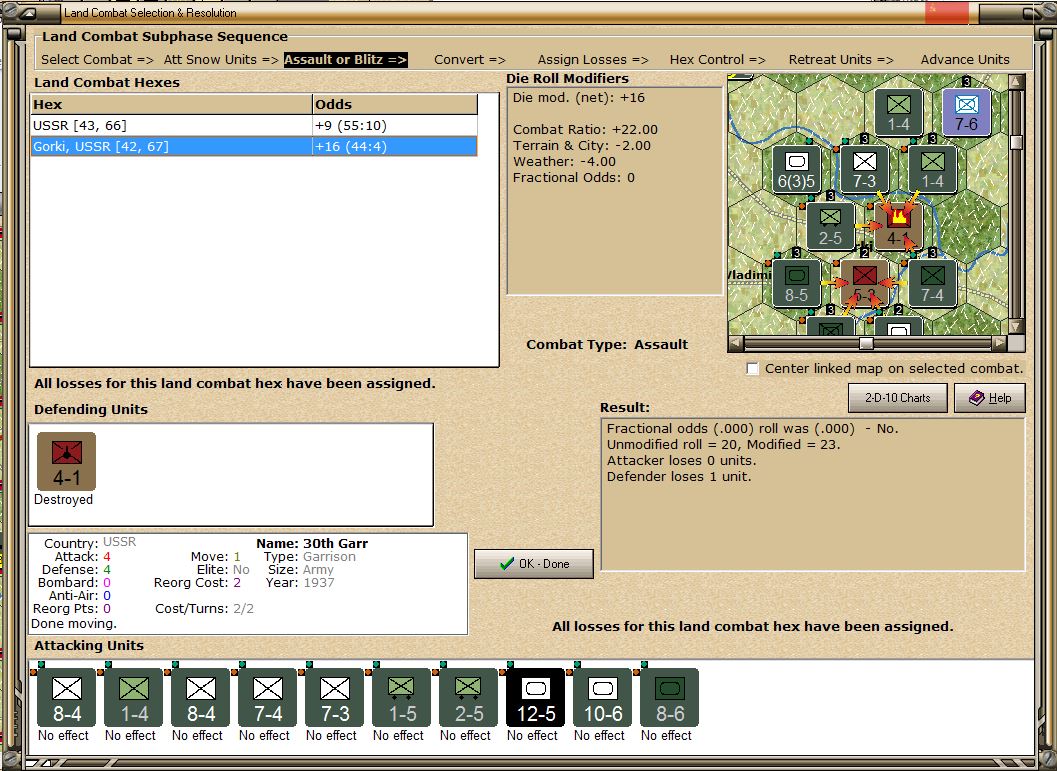Select the 8-6 attacking mechanized unit

click(x=669, y=698)
